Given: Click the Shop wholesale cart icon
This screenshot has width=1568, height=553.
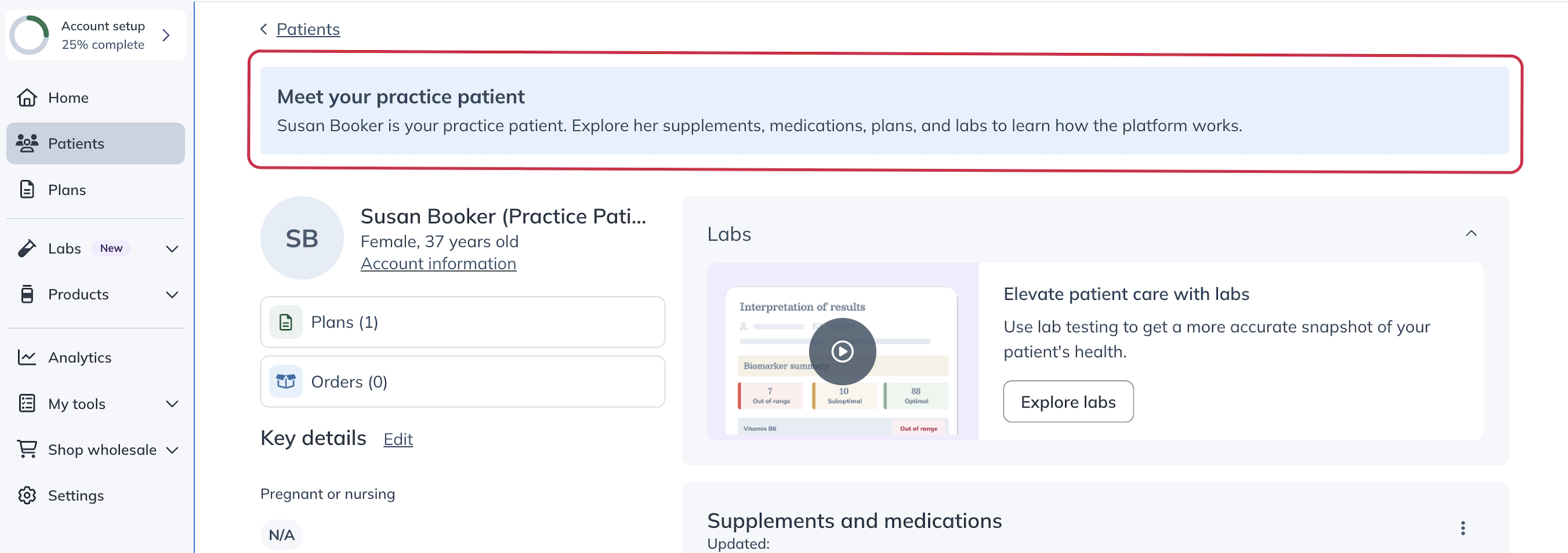Looking at the screenshot, I should click(x=27, y=449).
